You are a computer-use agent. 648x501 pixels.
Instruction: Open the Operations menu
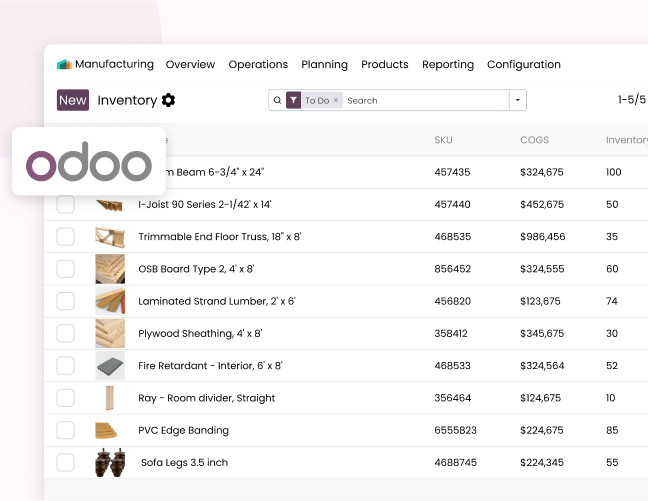(258, 64)
